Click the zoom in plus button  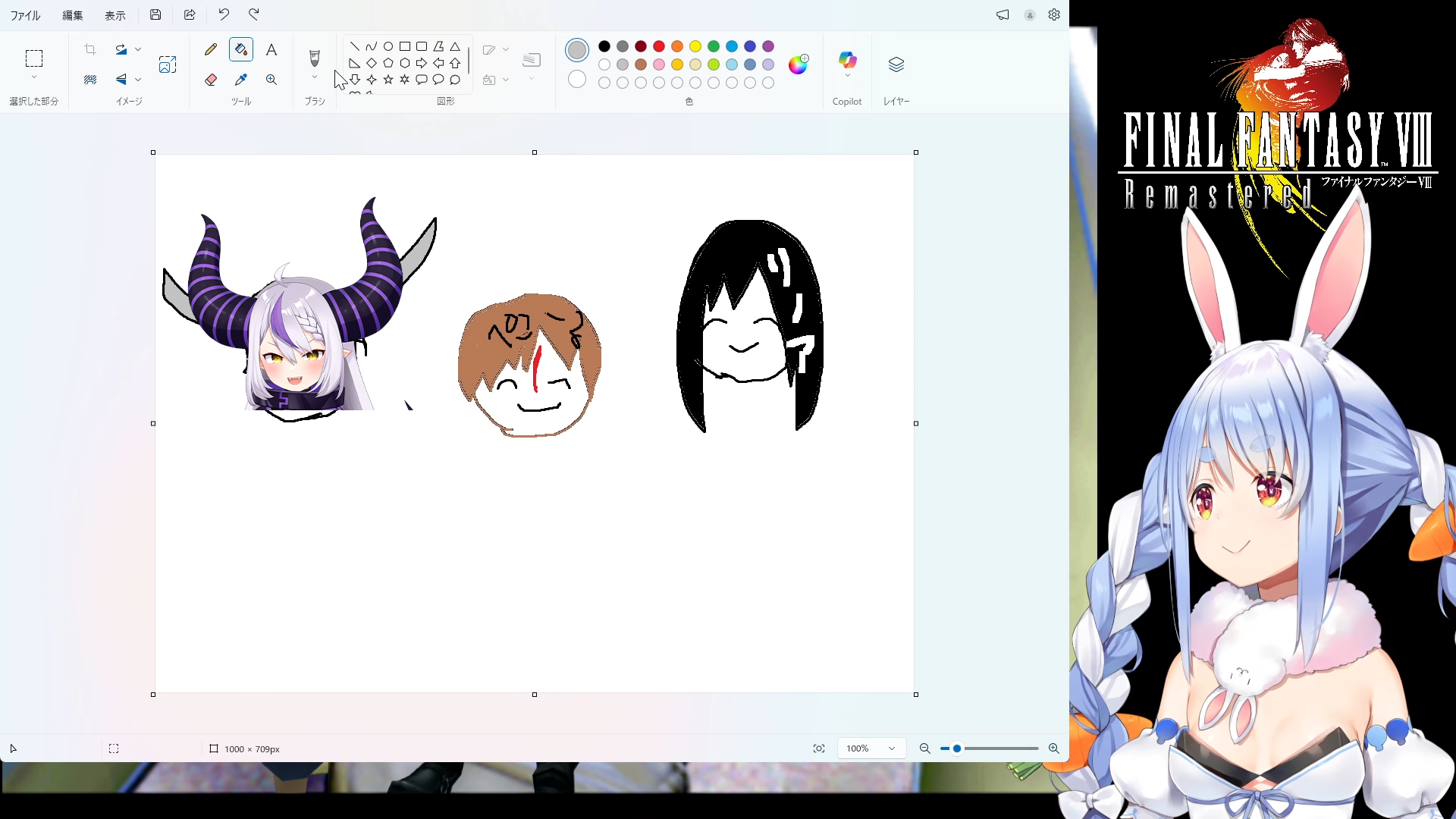click(1054, 748)
